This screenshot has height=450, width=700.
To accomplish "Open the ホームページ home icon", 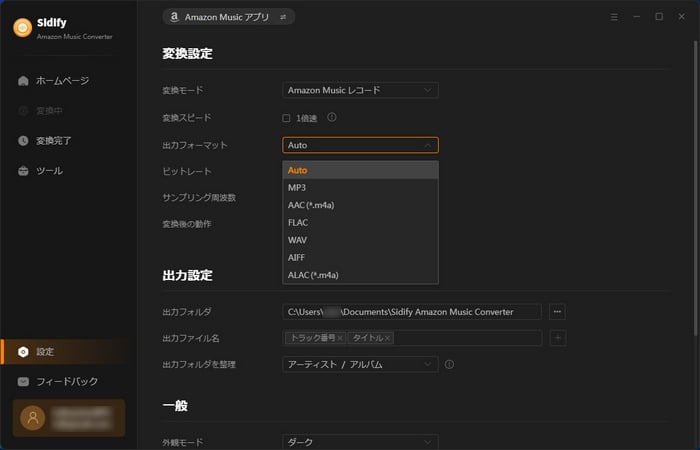I will pyautogui.click(x=23, y=81).
